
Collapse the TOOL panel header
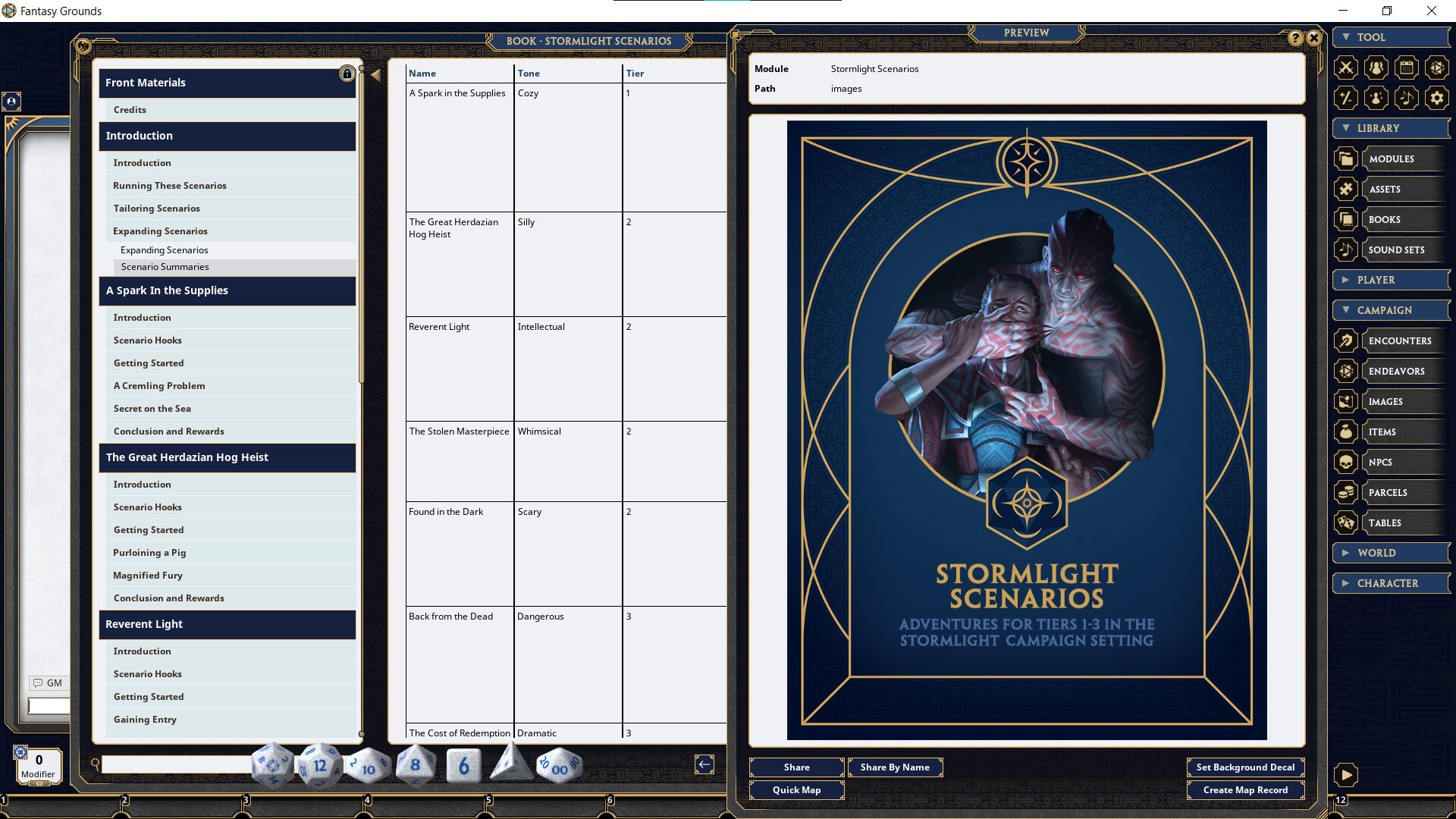pyautogui.click(x=1347, y=36)
